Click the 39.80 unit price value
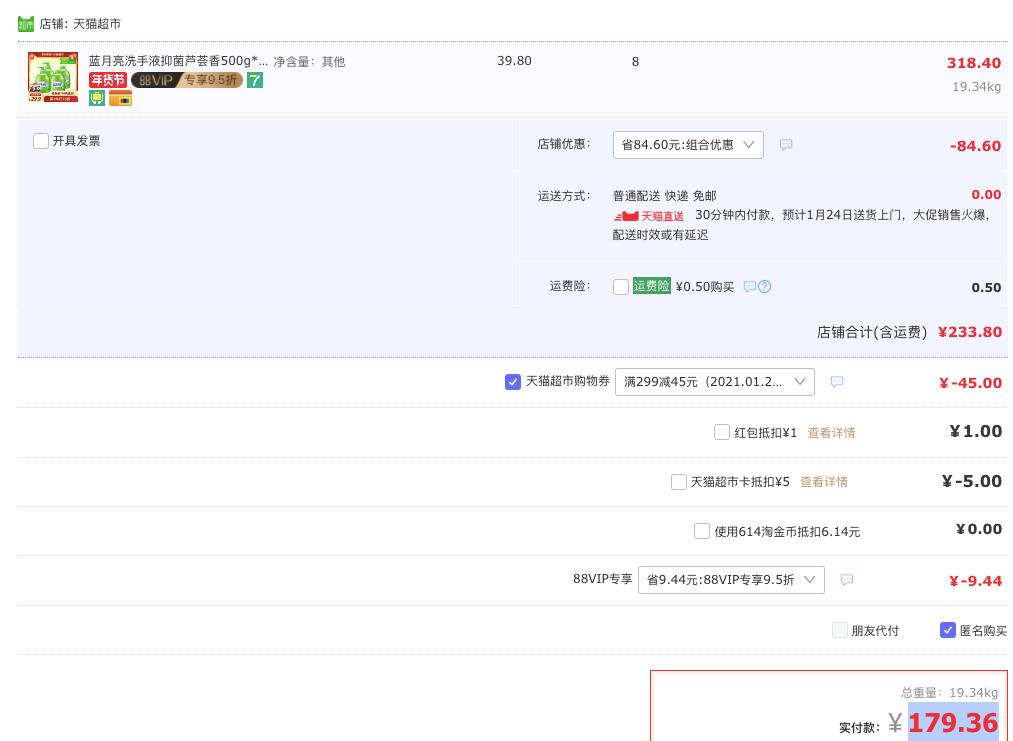This screenshot has width=1013, height=741. pyautogui.click(x=514, y=61)
